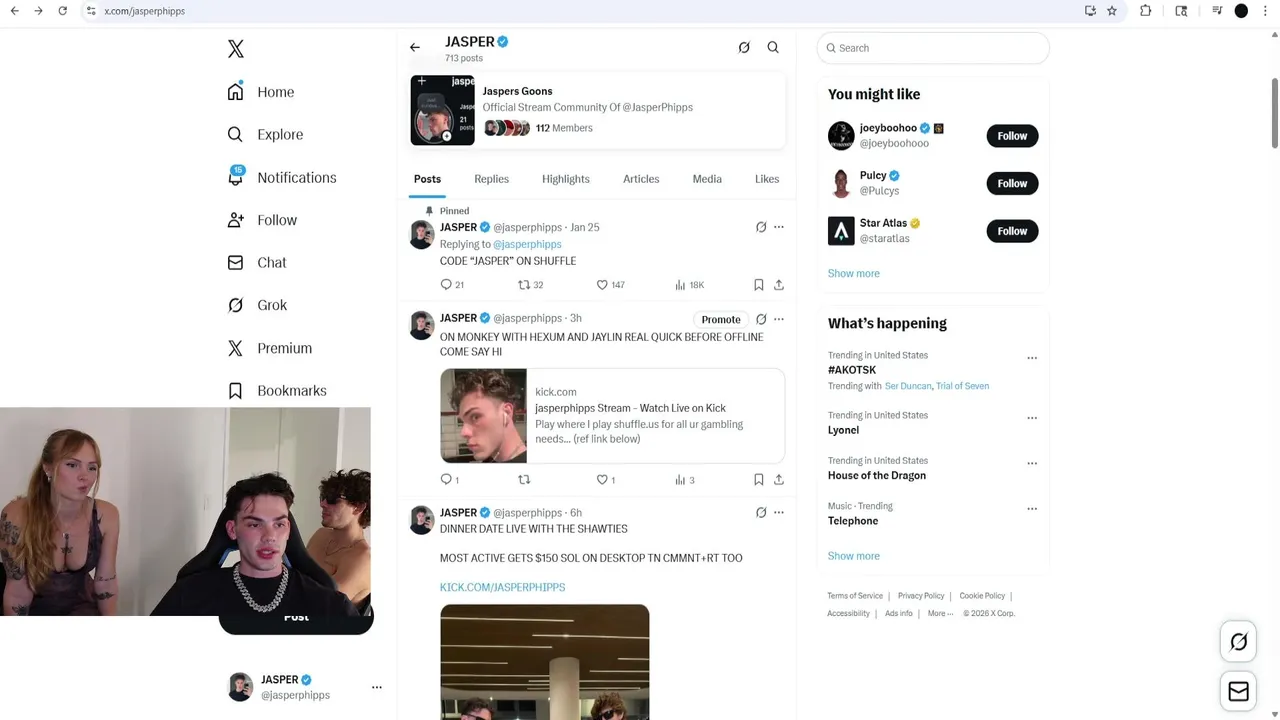Click Grok icon on ON MONKEY post
The height and width of the screenshot is (720, 1280).
[761, 319]
